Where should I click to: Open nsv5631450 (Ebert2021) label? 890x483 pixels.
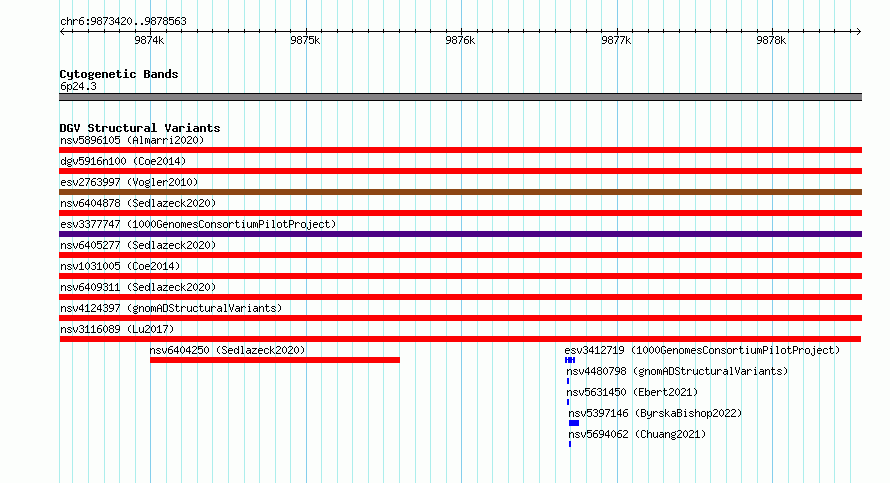632,392
